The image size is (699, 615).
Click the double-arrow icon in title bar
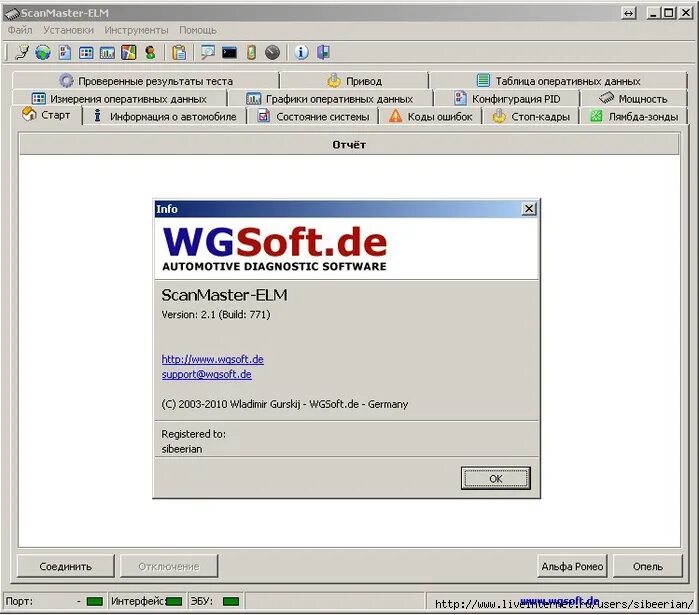click(x=629, y=13)
